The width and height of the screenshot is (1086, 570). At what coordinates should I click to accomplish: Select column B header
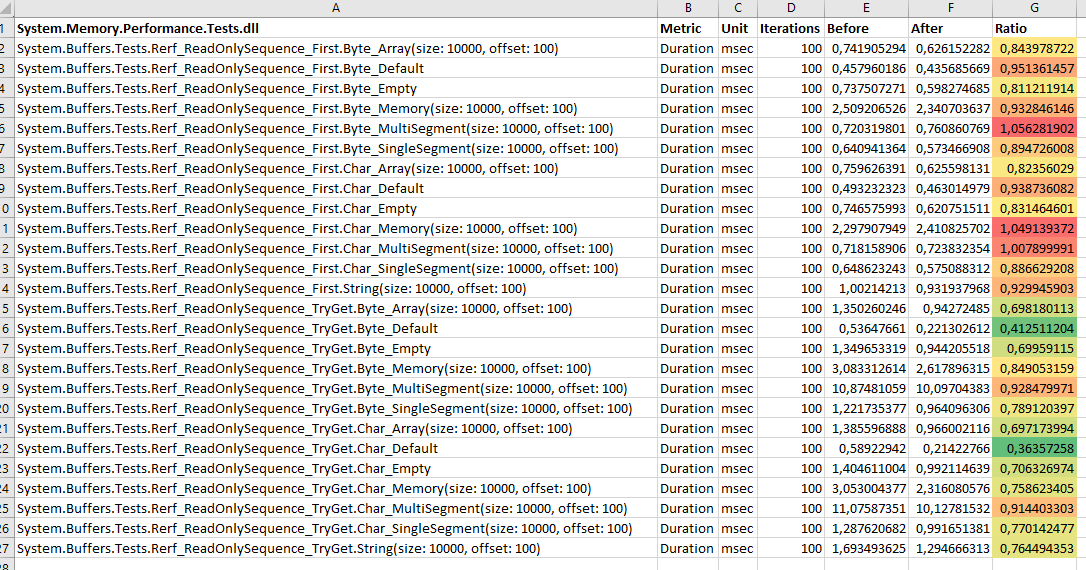[688, 8]
